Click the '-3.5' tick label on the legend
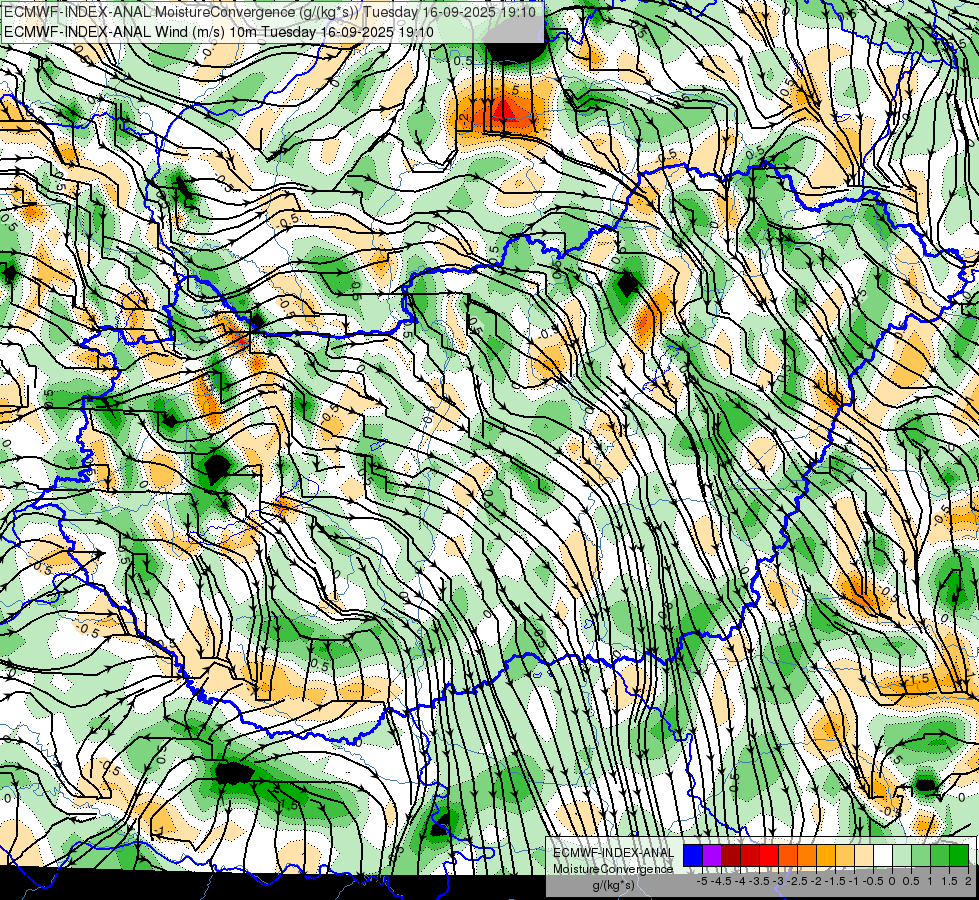Image resolution: width=979 pixels, height=900 pixels. [x=759, y=881]
